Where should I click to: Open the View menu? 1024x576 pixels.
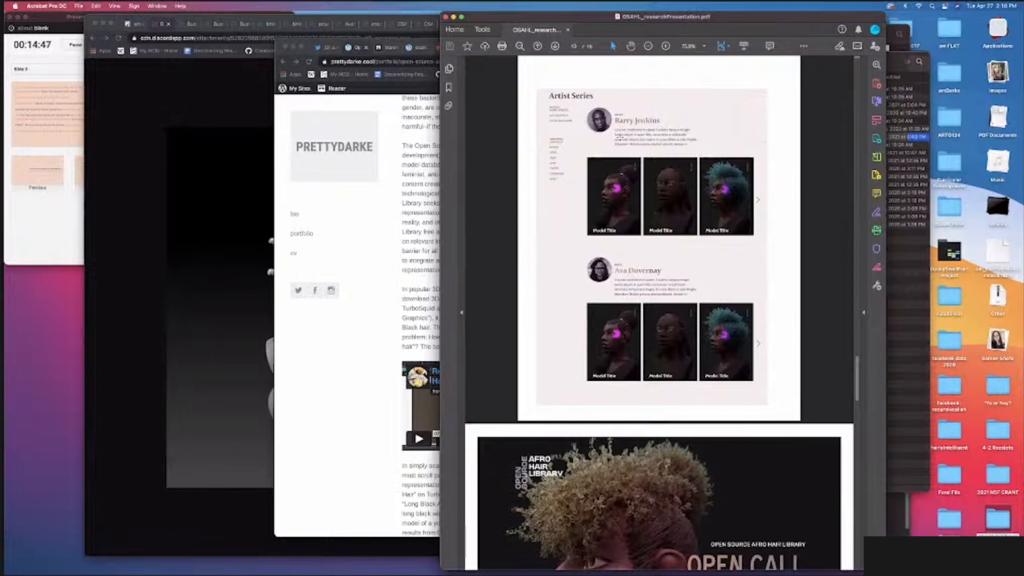[114, 6]
